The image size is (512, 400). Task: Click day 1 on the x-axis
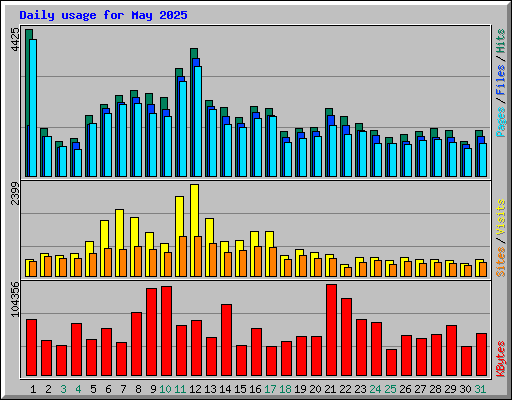(x=33, y=389)
